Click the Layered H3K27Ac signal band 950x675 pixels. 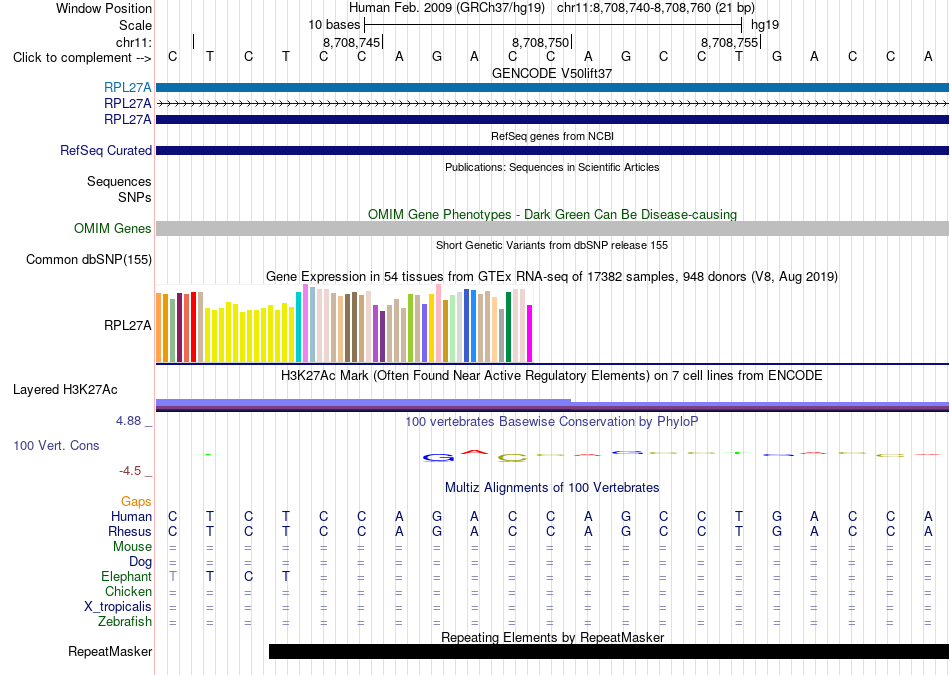pyautogui.click(x=552, y=405)
